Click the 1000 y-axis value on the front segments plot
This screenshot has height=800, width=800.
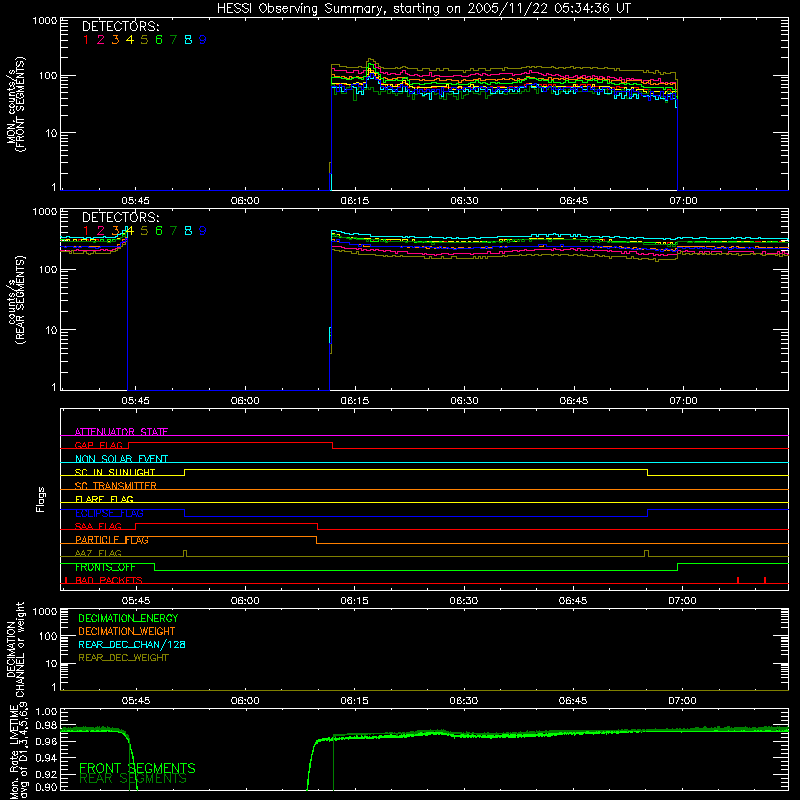pos(45,21)
